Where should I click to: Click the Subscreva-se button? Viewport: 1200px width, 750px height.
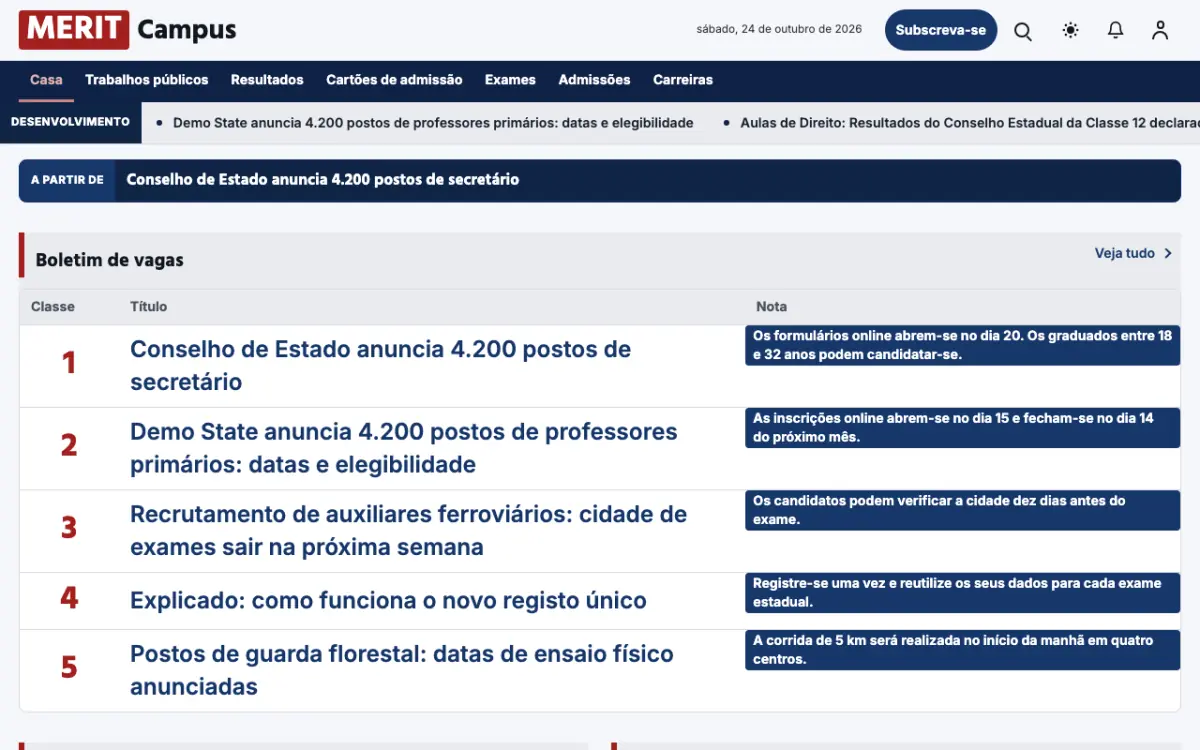tap(940, 30)
